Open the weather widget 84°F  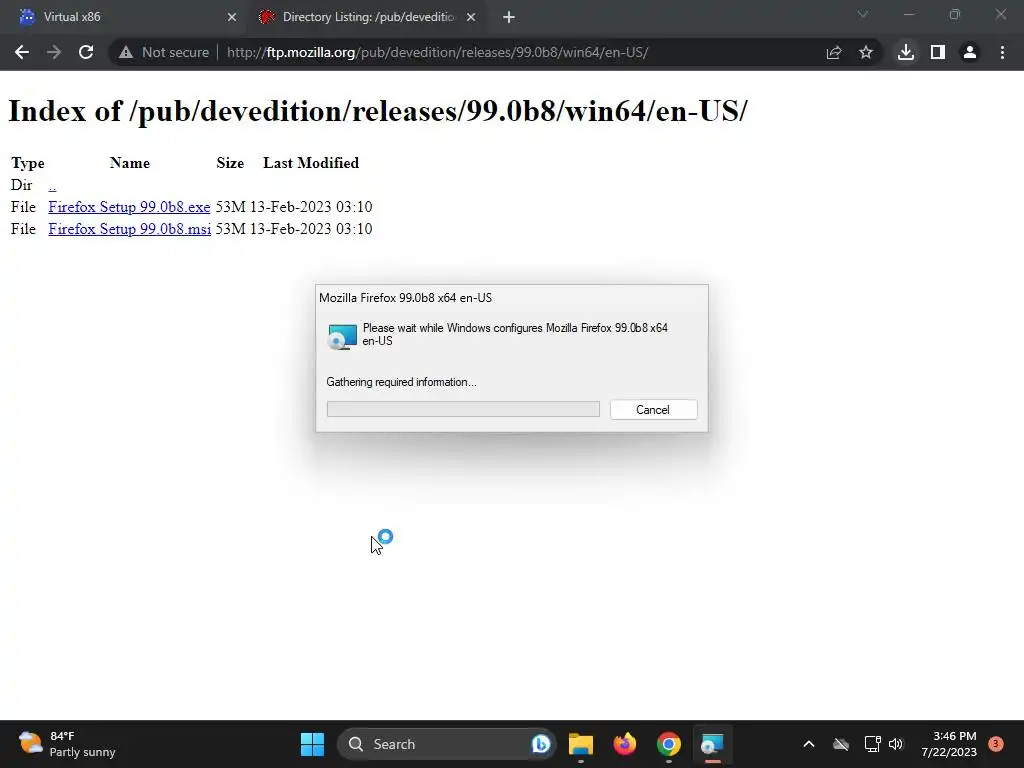click(67, 744)
